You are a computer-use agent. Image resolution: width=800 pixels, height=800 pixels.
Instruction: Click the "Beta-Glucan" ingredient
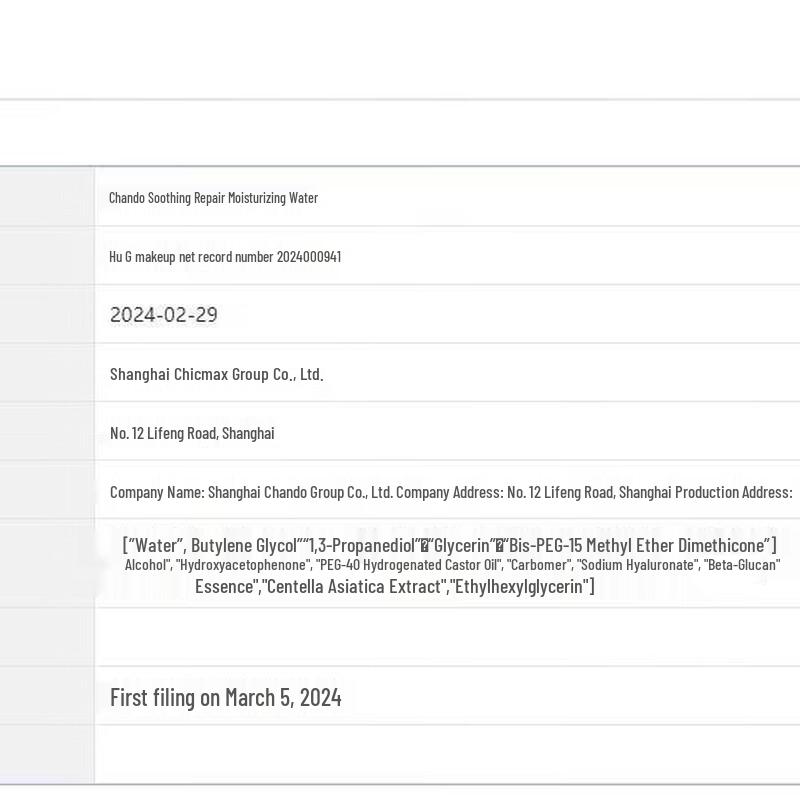click(741, 565)
